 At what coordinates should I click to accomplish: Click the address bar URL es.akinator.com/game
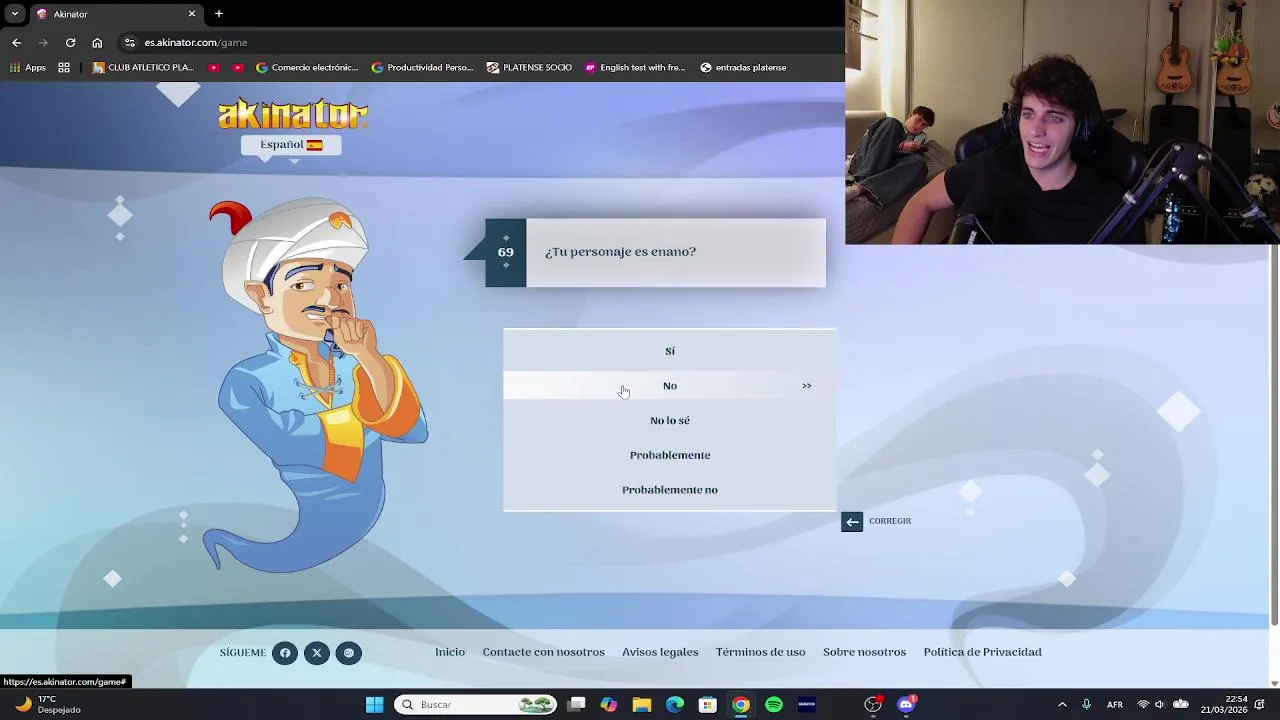(x=195, y=43)
